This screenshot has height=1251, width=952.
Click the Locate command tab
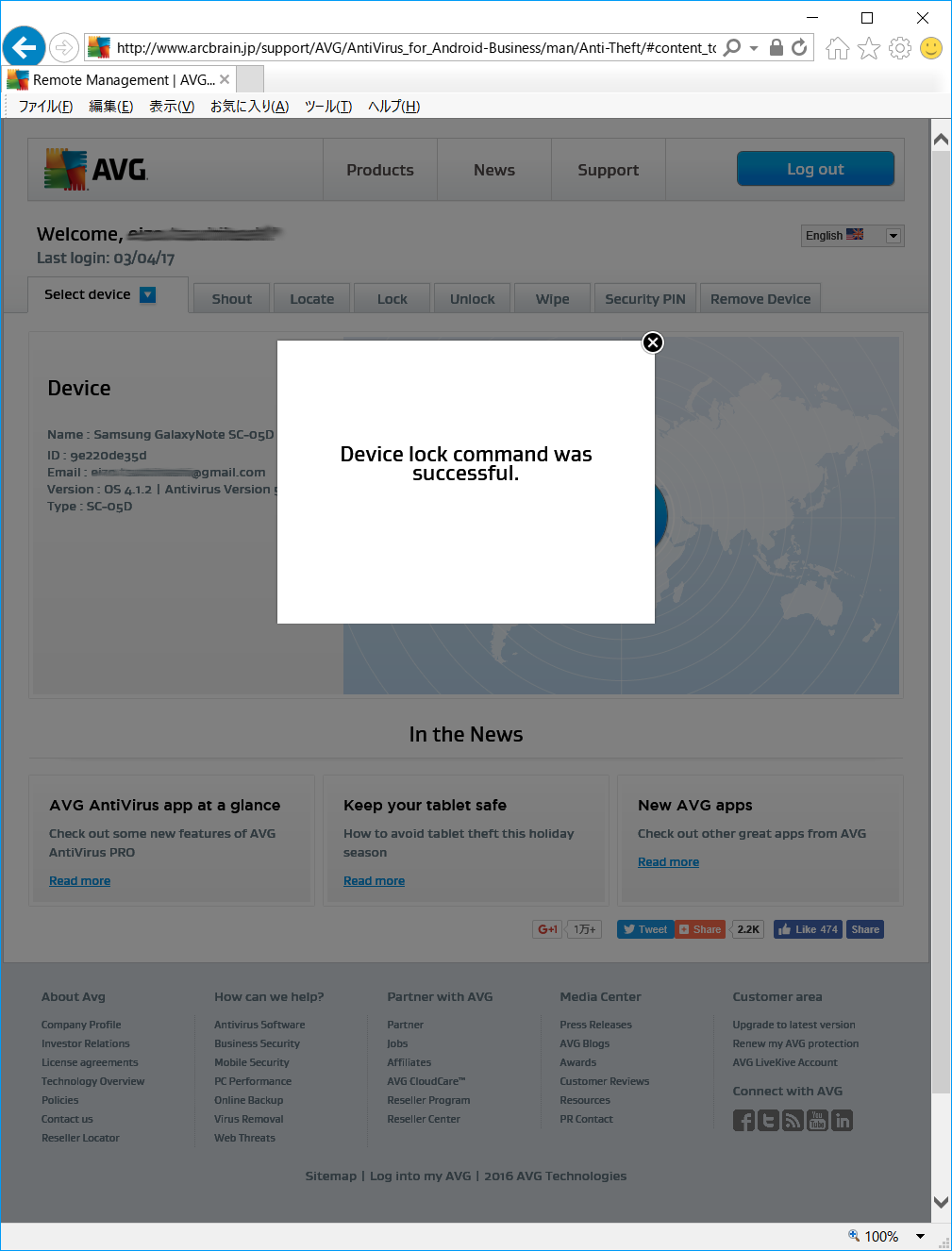(312, 299)
